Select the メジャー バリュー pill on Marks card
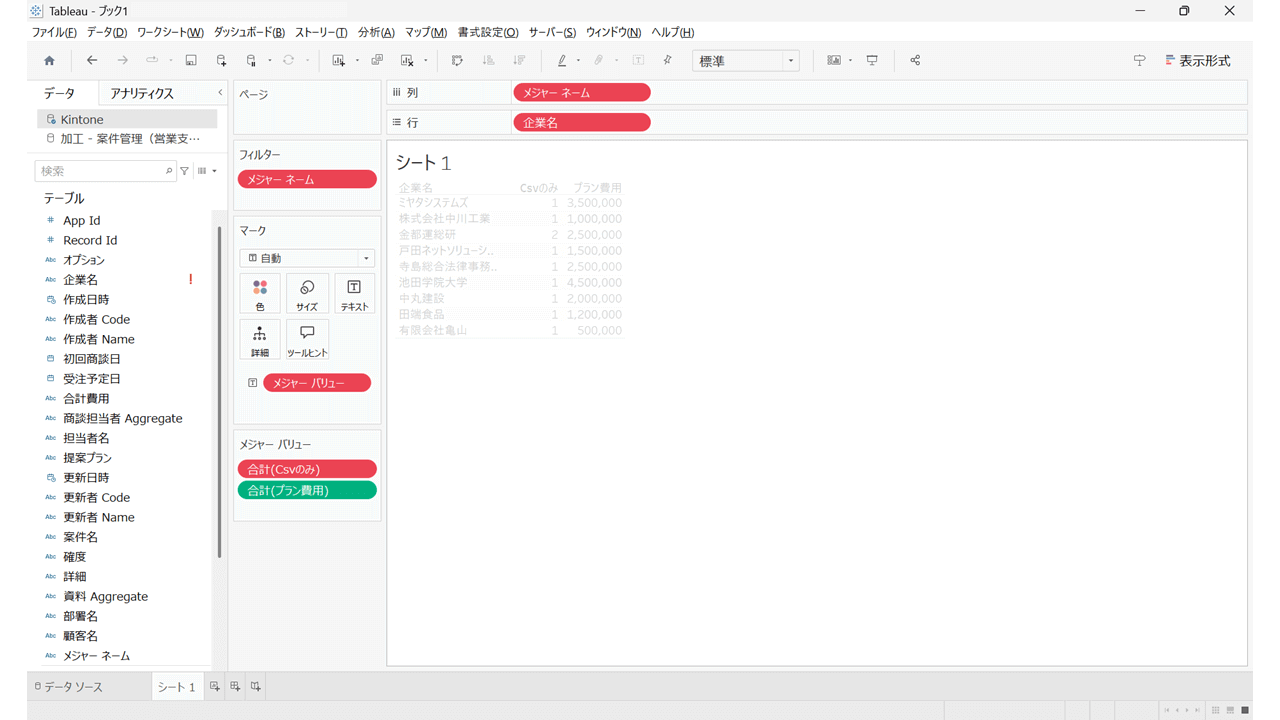The height and width of the screenshot is (720, 1280). 317,383
